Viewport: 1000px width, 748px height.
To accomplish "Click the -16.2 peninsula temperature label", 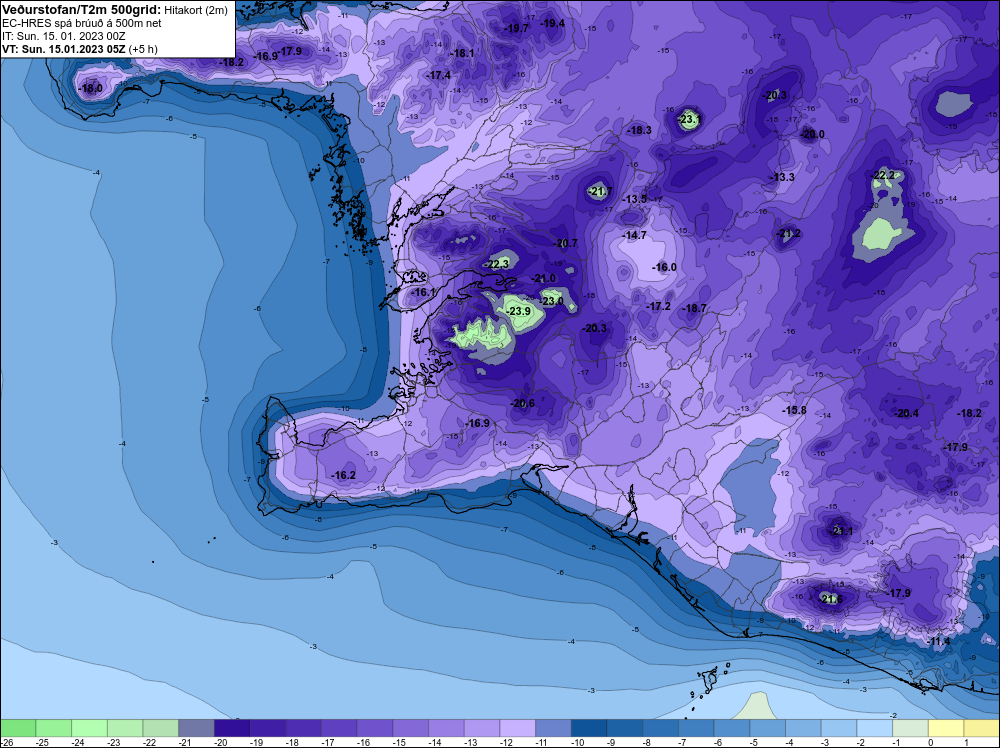I will (344, 476).
